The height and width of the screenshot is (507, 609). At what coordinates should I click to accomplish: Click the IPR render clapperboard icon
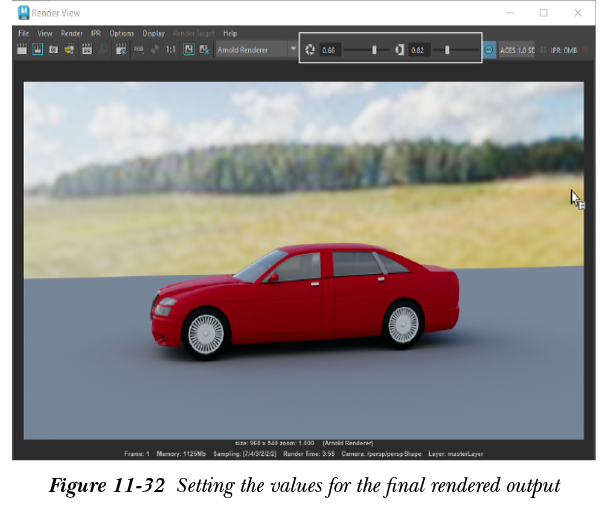(87, 49)
